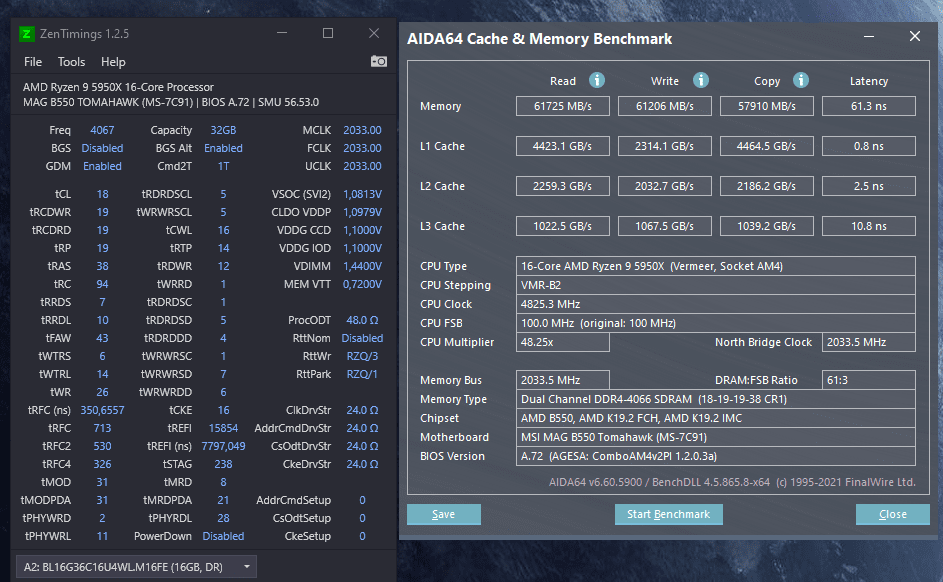
Task: Click the Copy info icon in AIDA64
Action: tap(800, 80)
